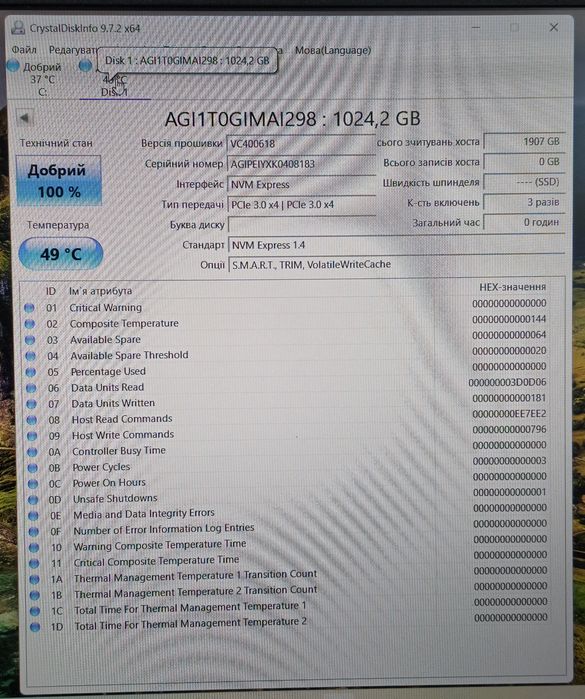
Task: Click the features field S.M.A.R.T., TRIM, VolatileWriteCache
Action: click(x=396, y=264)
